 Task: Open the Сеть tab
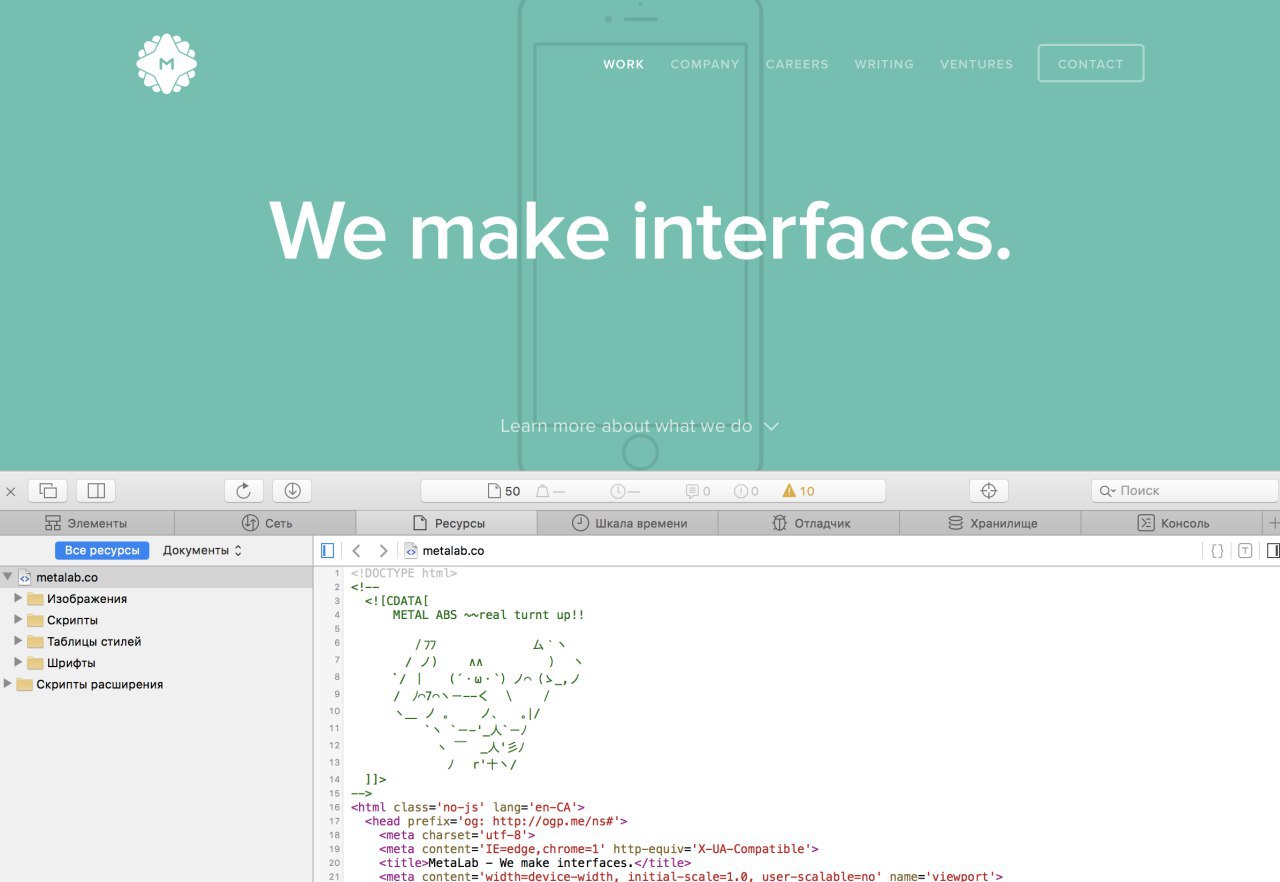click(266, 523)
